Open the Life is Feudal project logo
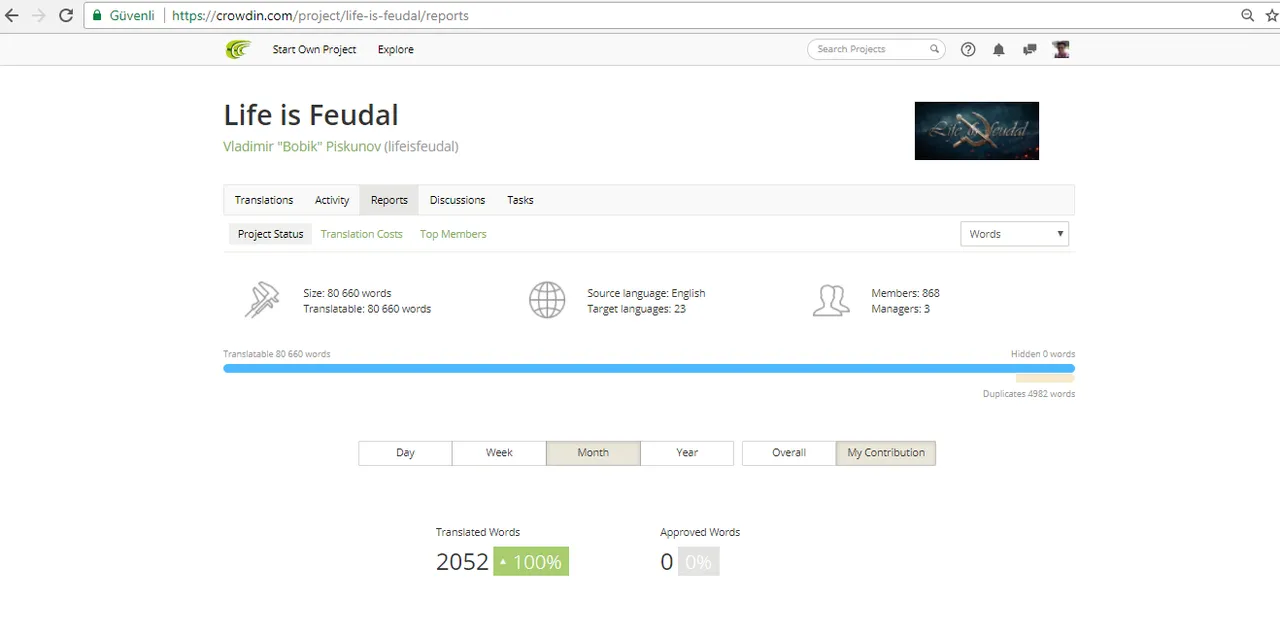This screenshot has height=628, width=1280. coord(976,131)
